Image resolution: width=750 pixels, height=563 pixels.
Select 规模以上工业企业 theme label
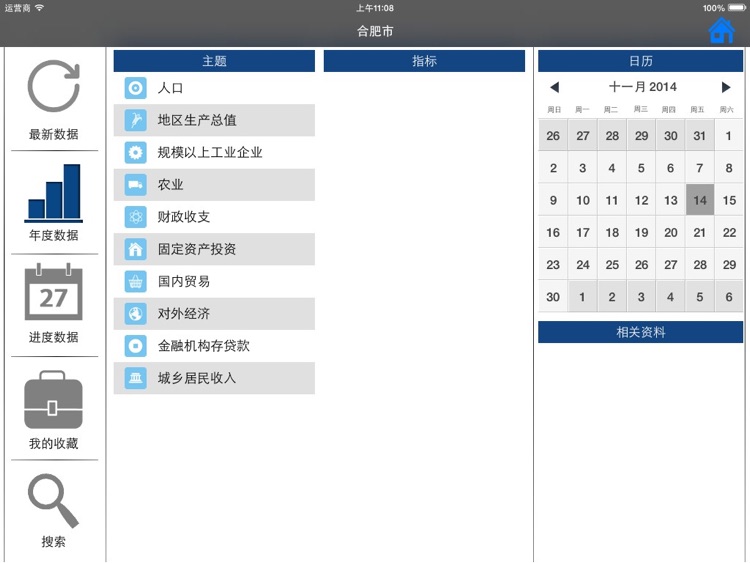click(x=210, y=153)
